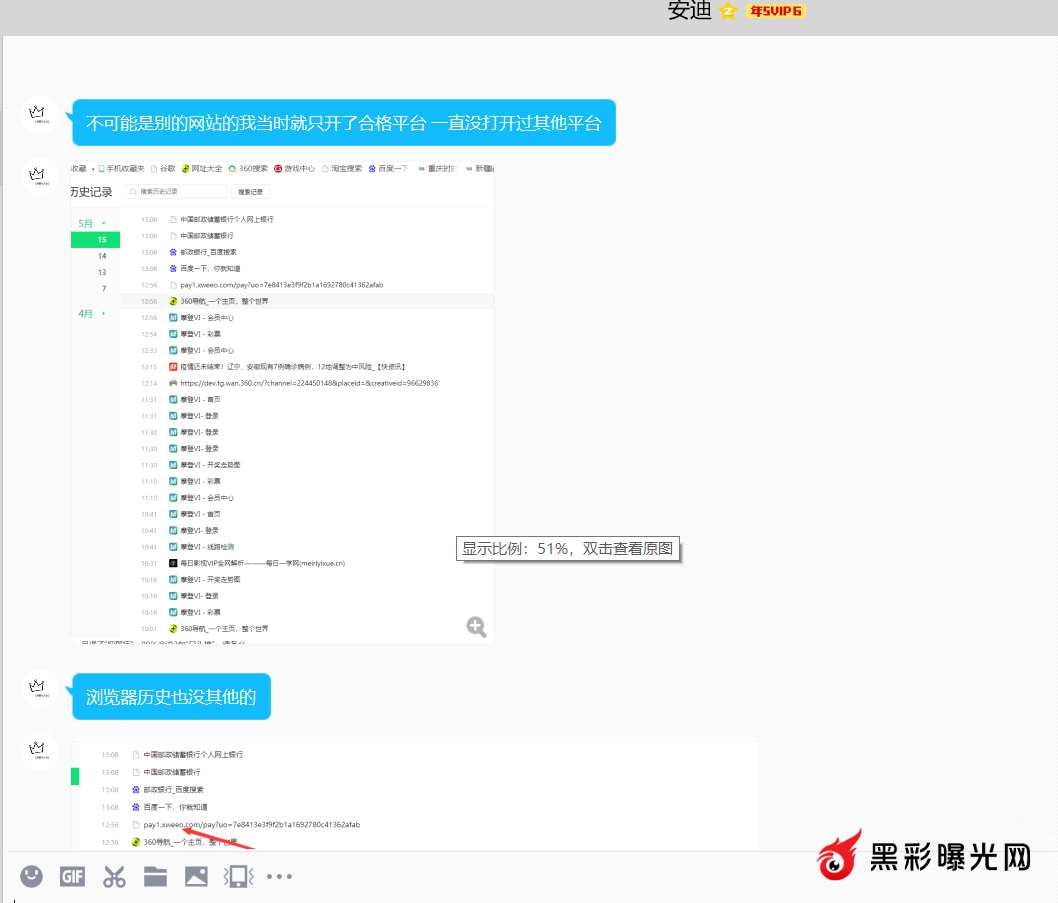Click the magnifier zoom icon on the image

[x=476, y=627]
